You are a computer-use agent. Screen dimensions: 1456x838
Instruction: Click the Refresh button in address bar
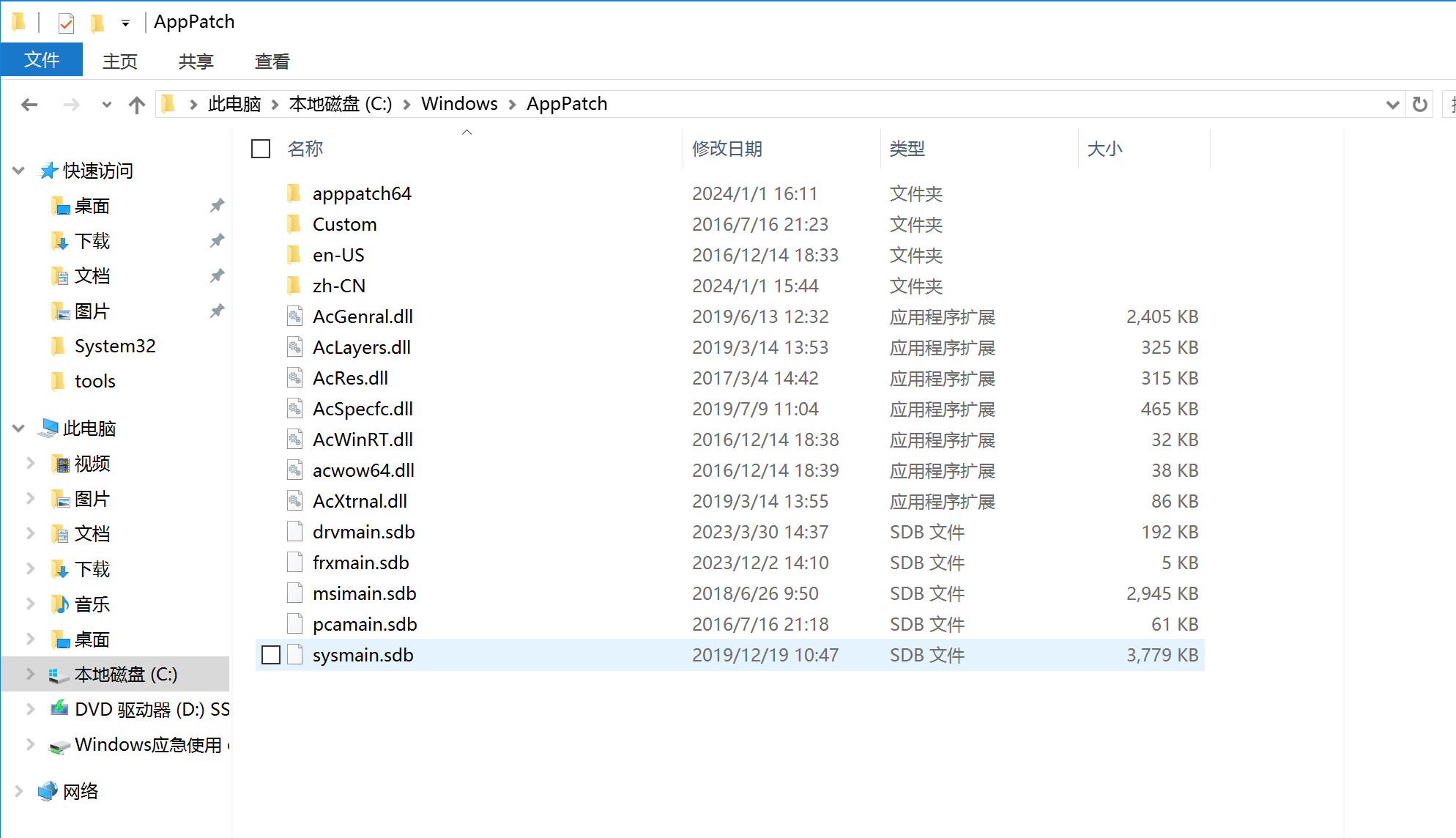(x=1419, y=105)
